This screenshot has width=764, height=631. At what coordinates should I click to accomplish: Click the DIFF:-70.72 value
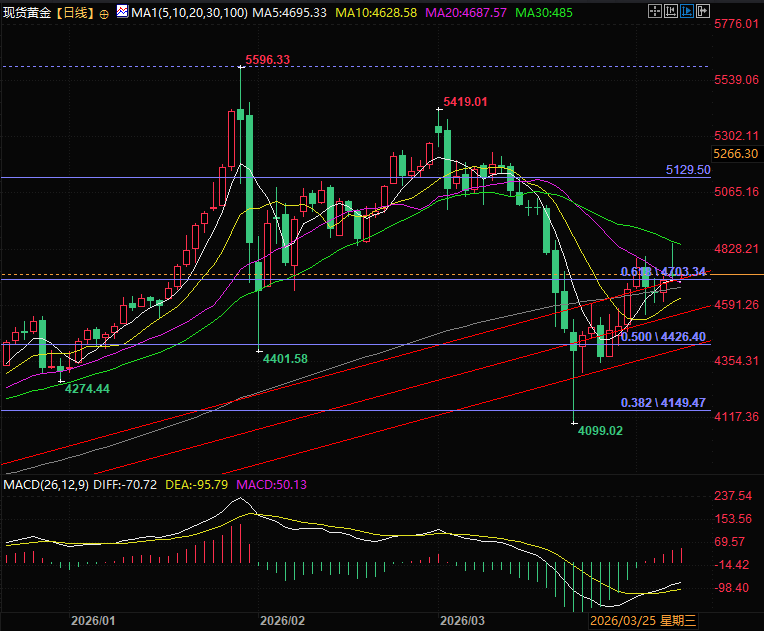[125, 485]
